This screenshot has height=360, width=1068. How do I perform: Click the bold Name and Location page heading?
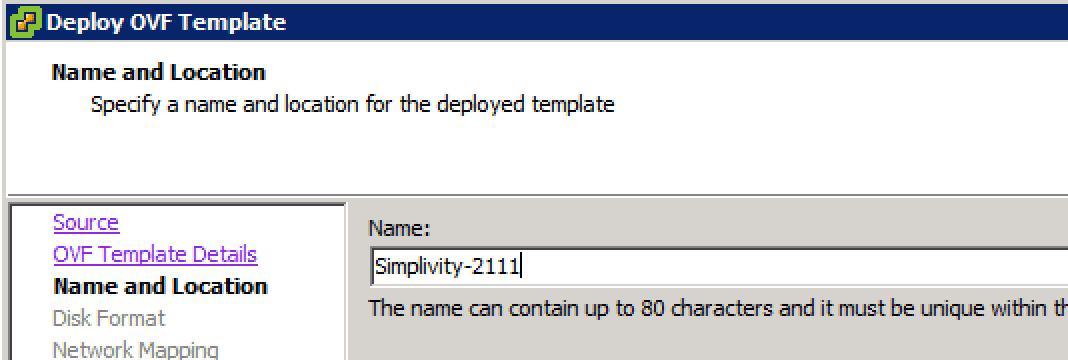coord(158,72)
